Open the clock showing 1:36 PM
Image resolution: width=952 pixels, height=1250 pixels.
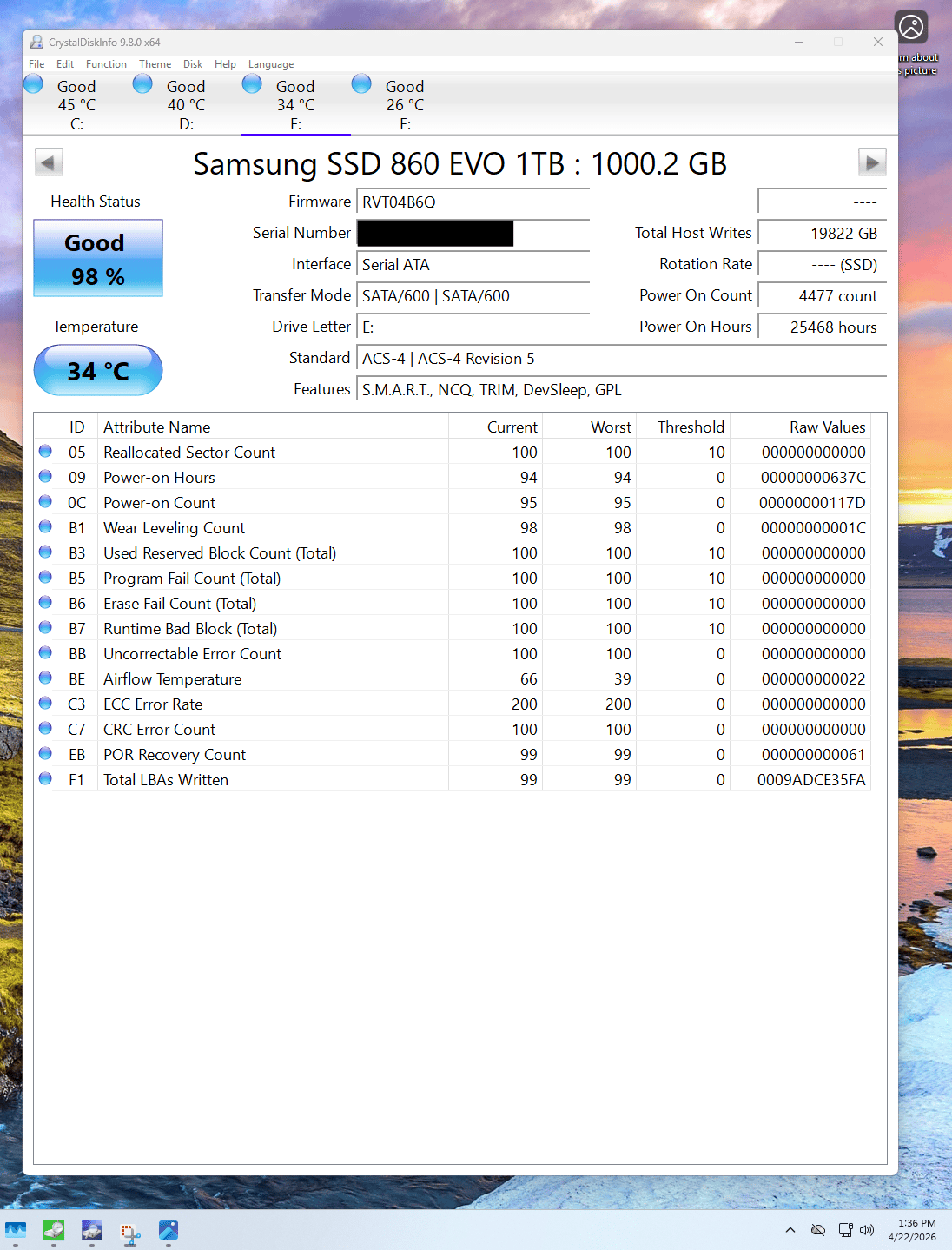913,1230
